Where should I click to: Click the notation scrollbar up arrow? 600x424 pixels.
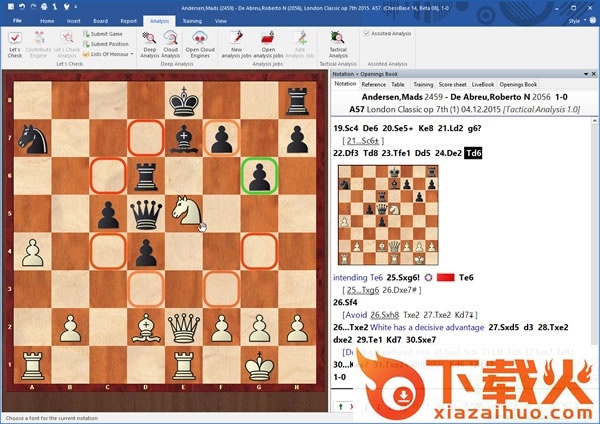point(594,121)
